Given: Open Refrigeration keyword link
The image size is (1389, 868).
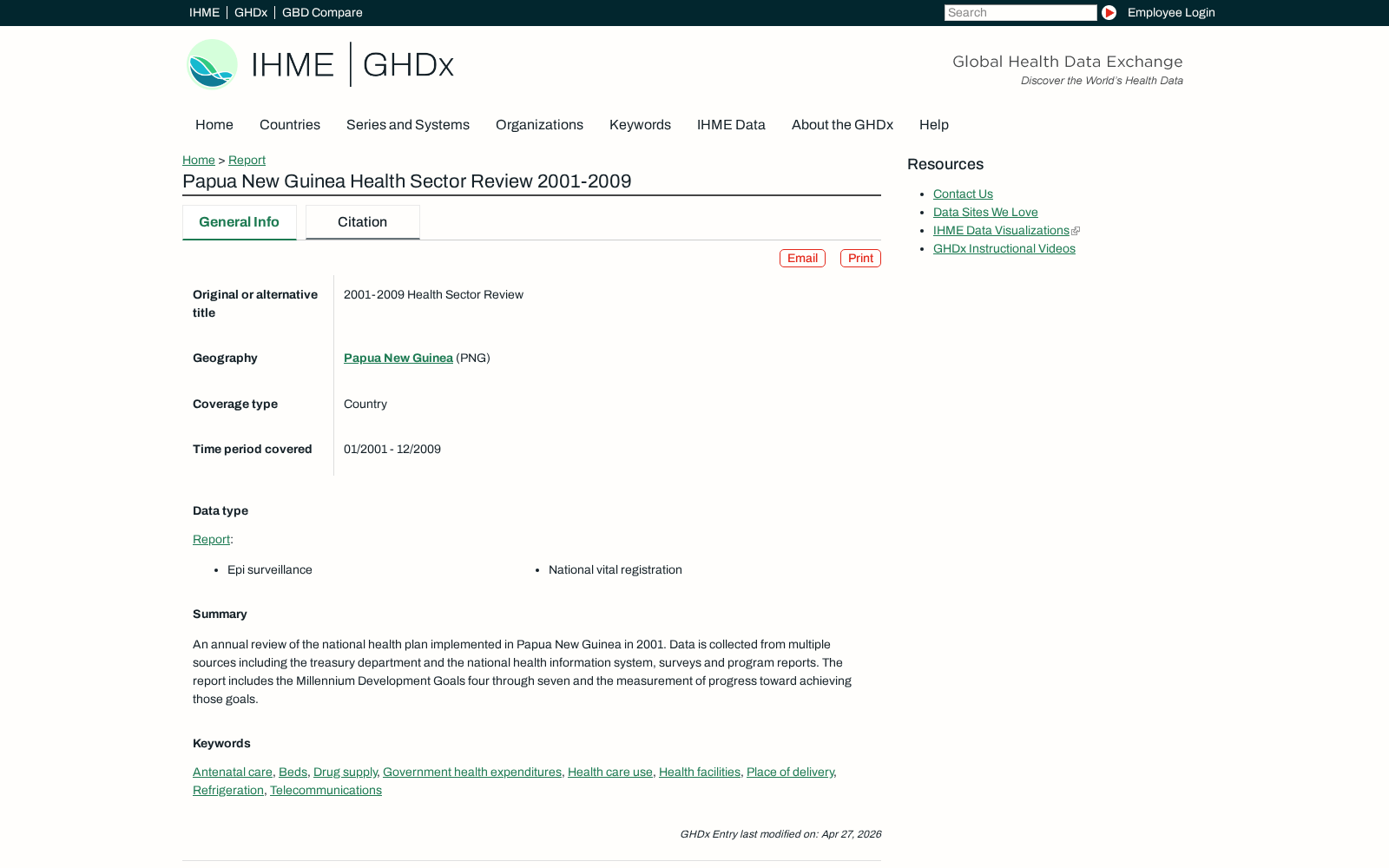Looking at the screenshot, I should 228,790.
